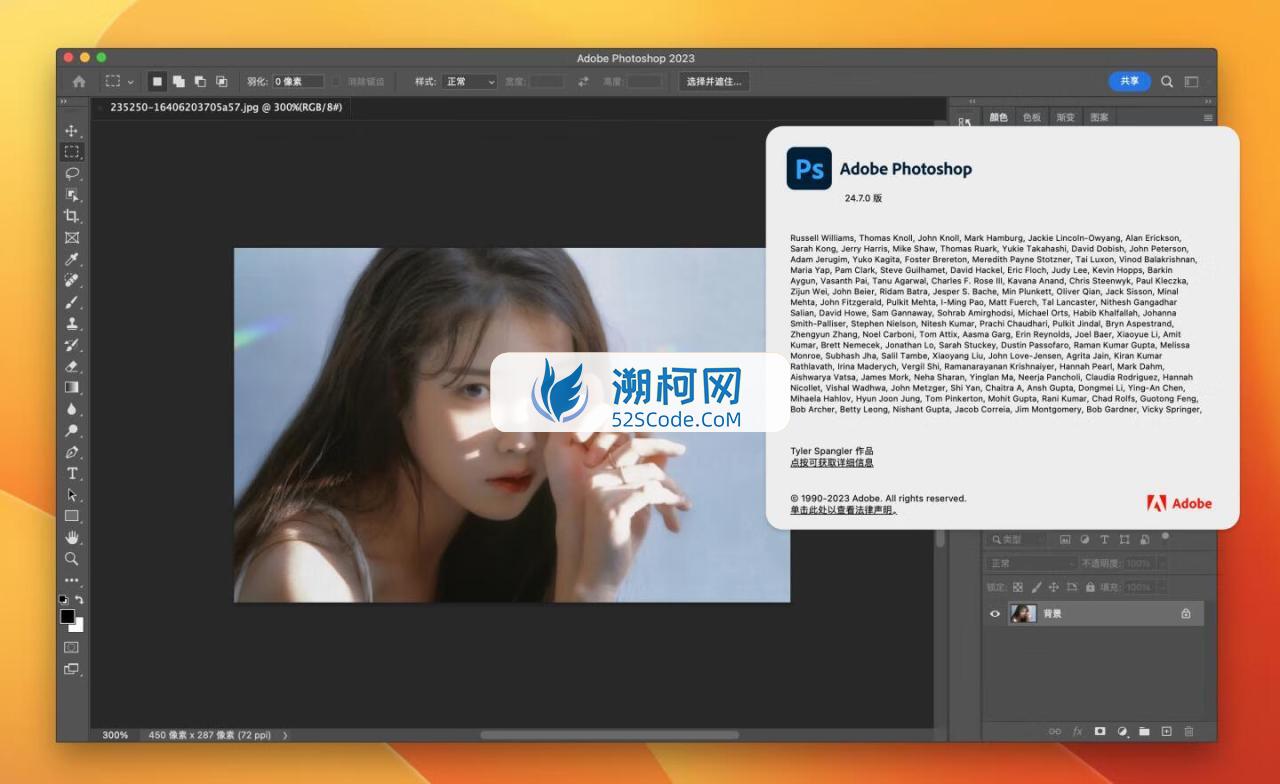Click the 单击此处以查看法律声明 link

coord(843,510)
